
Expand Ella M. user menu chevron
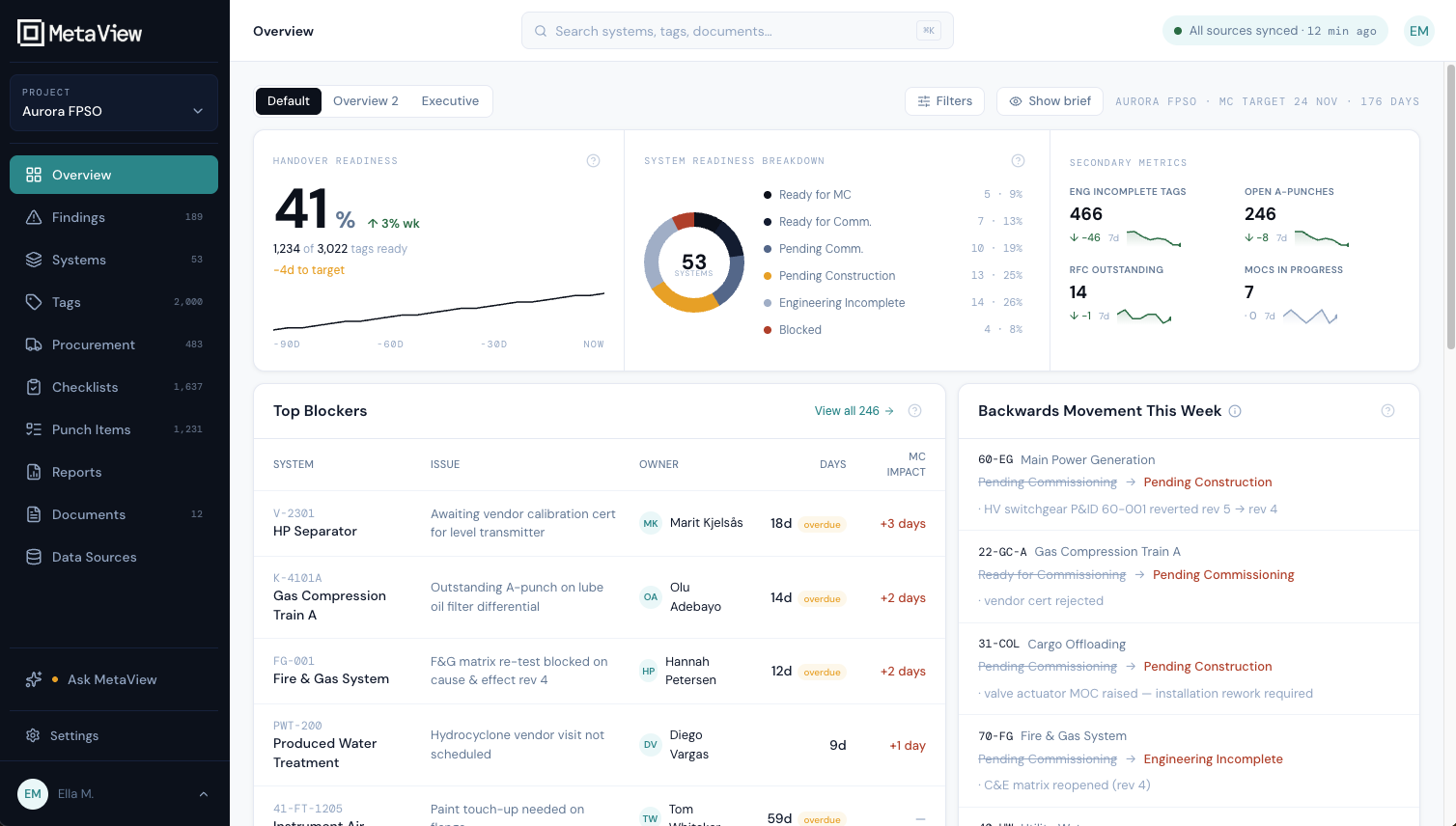tap(204, 794)
